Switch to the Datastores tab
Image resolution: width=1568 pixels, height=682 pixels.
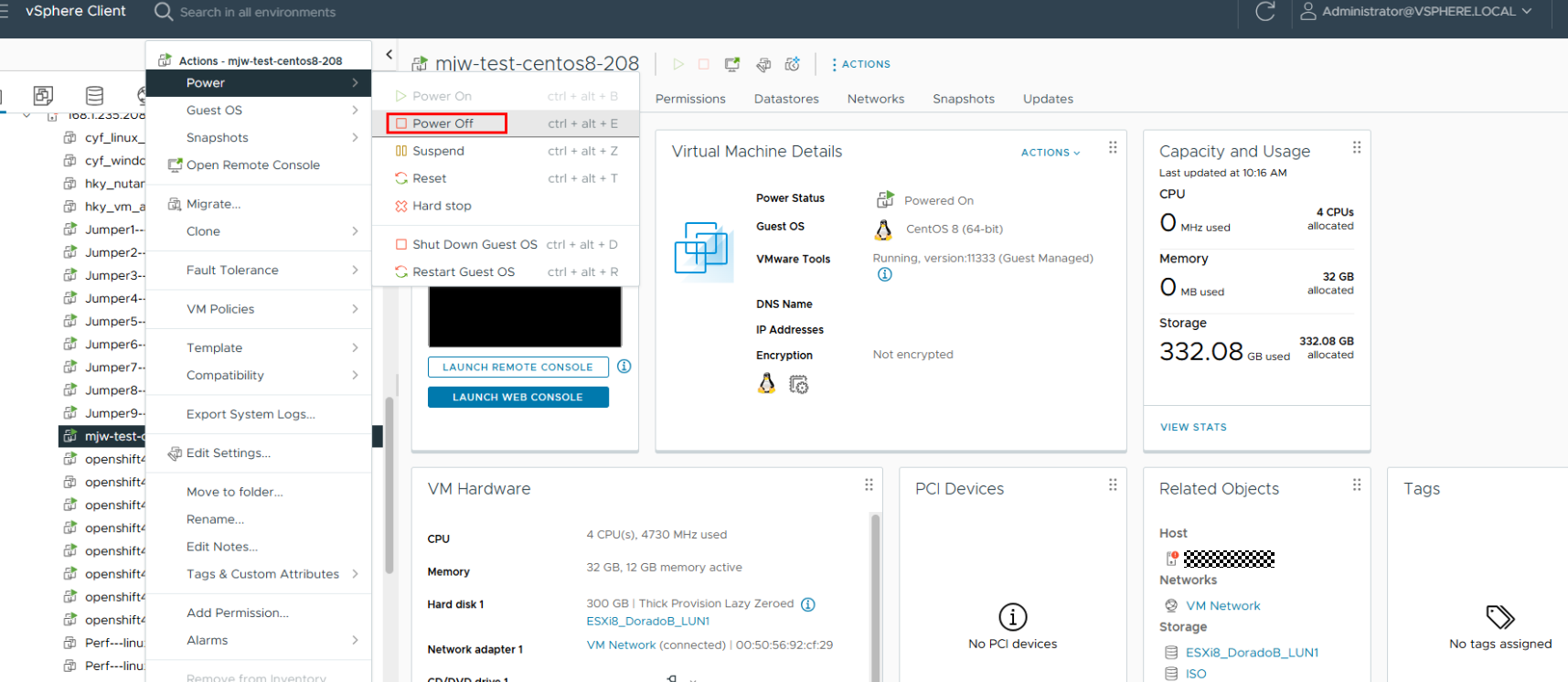coord(786,99)
